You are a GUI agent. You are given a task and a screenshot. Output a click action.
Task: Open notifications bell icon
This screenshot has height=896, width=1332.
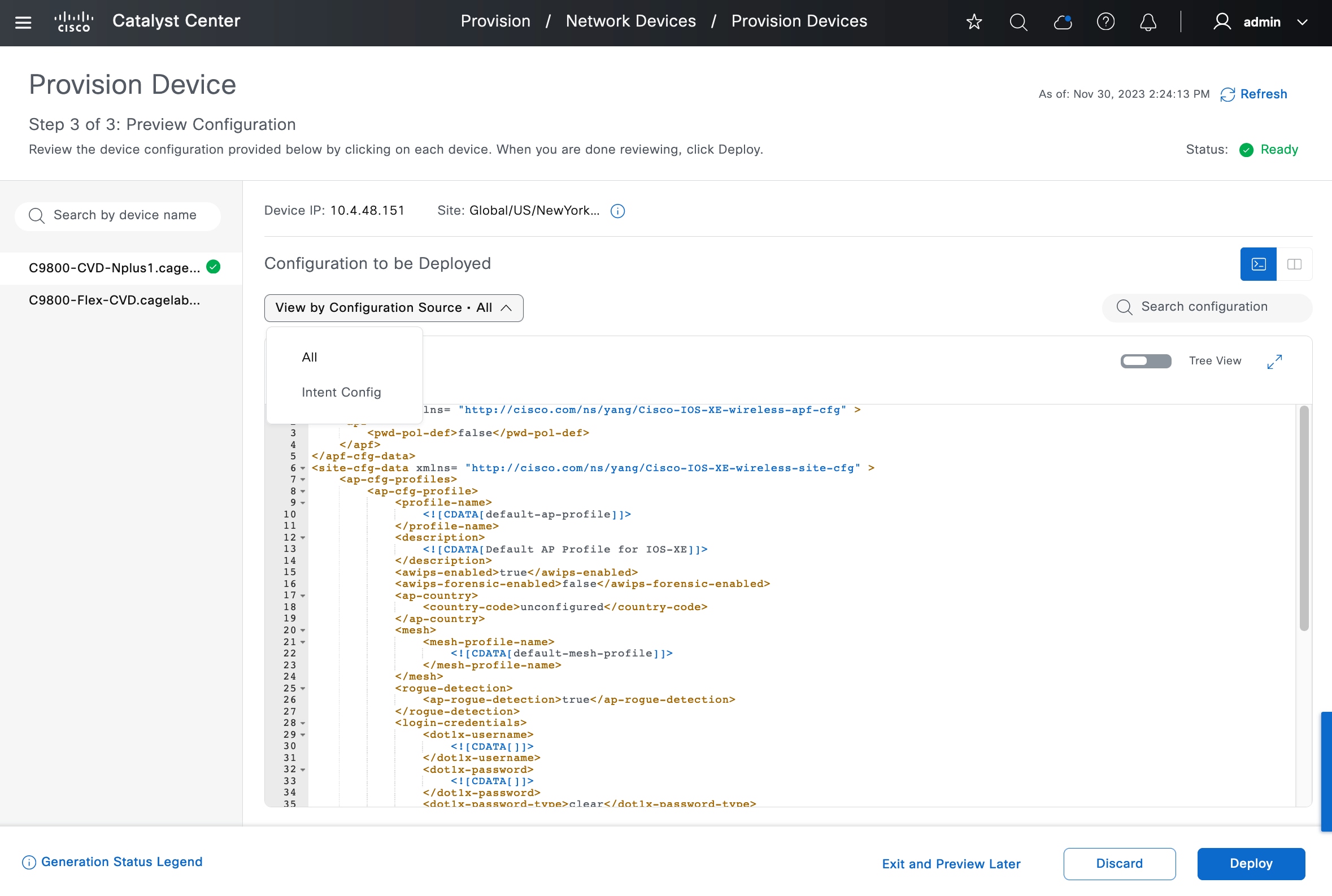[x=1148, y=22]
